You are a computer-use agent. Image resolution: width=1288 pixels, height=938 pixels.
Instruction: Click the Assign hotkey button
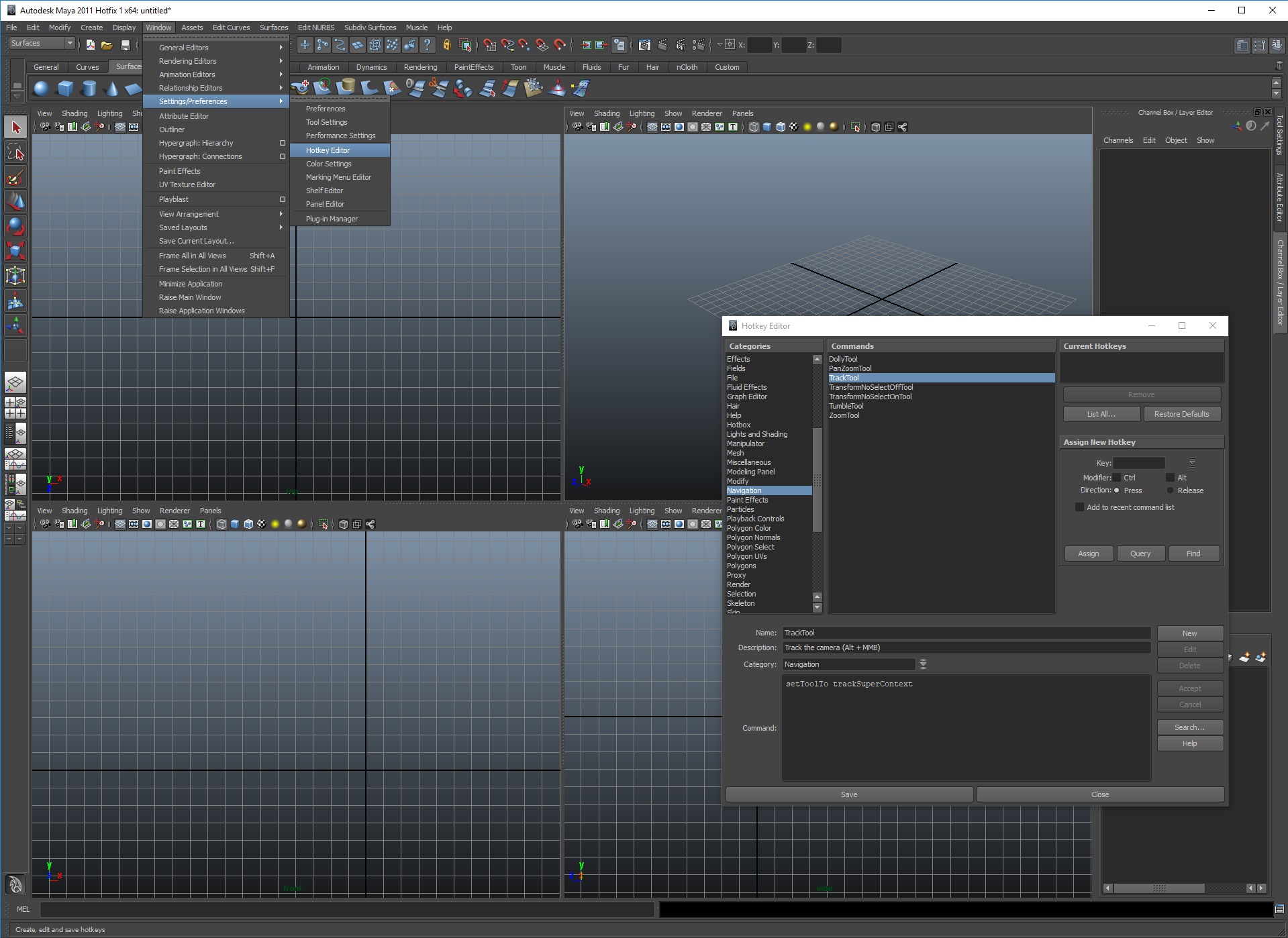[1089, 554]
